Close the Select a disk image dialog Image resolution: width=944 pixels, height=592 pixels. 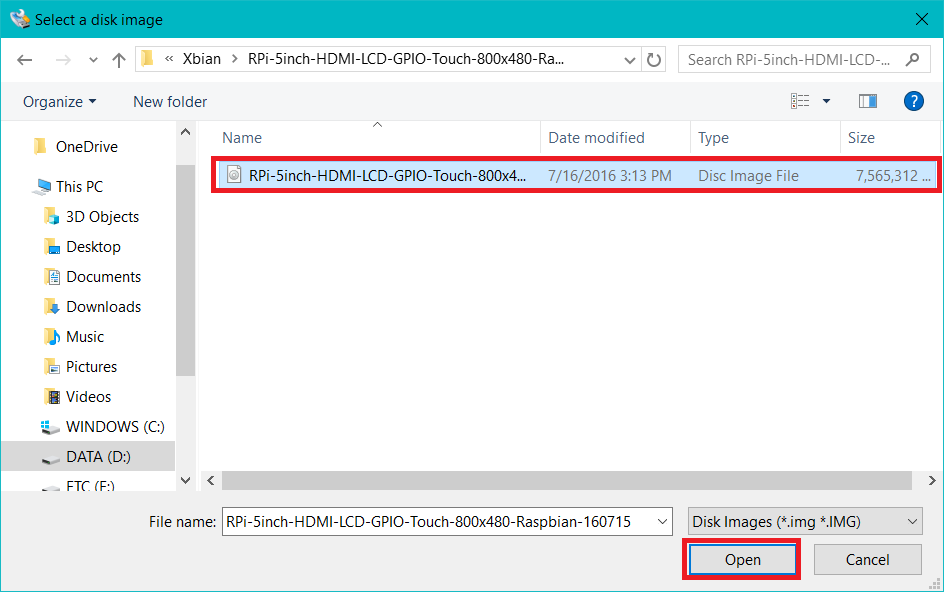point(921,19)
